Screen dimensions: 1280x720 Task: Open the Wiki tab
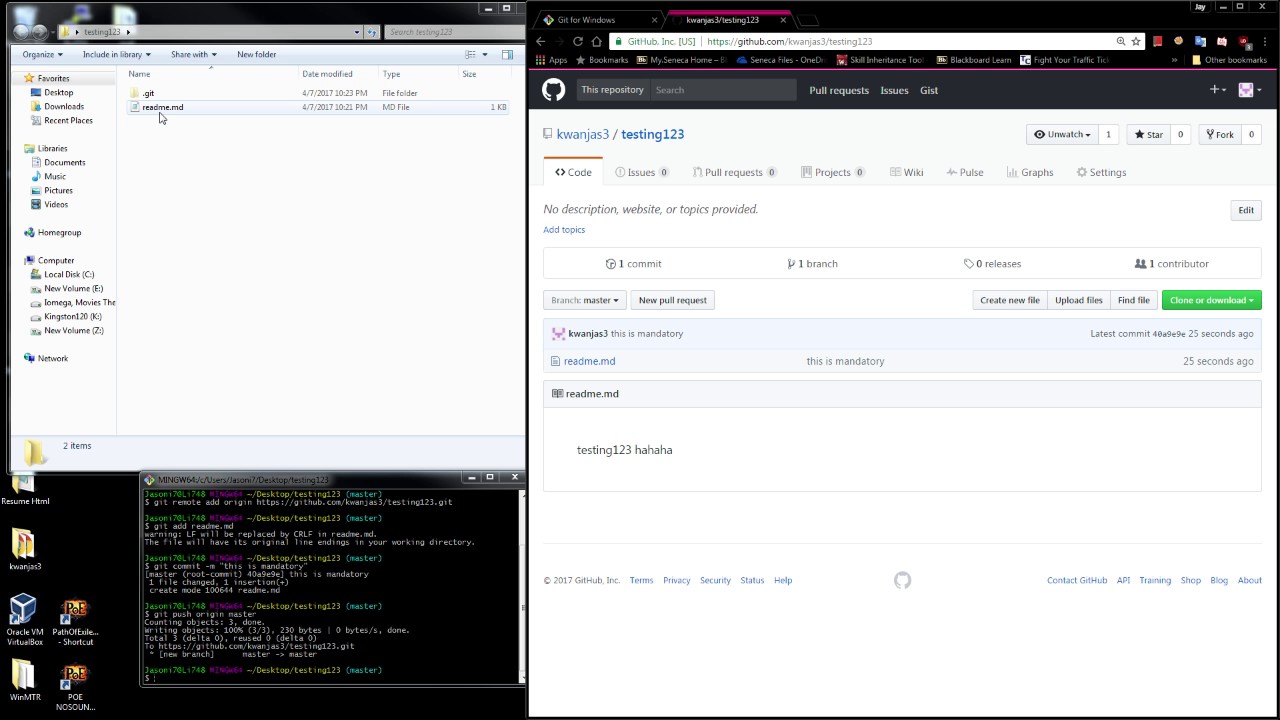[905, 172]
